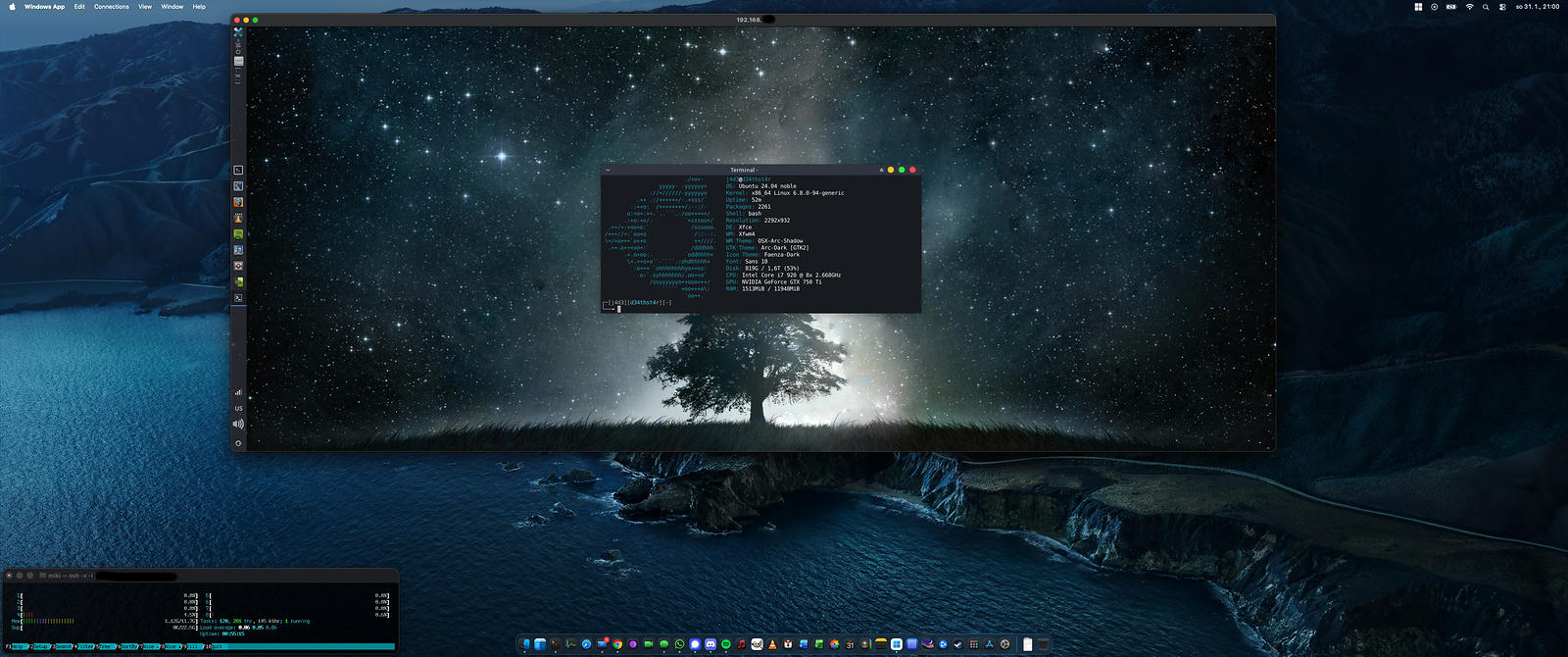This screenshot has height=657, width=1568.
Task: Toggle the volume speaker in Xfce panel
Action: (238, 425)
